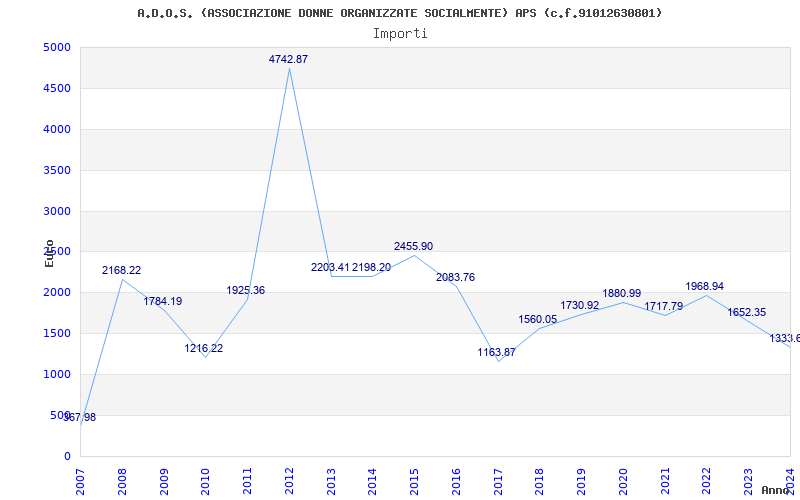Viewport: 800px width, 500px height.
Task: Select the 2007 x-axis year label
Action: point(80,482)
